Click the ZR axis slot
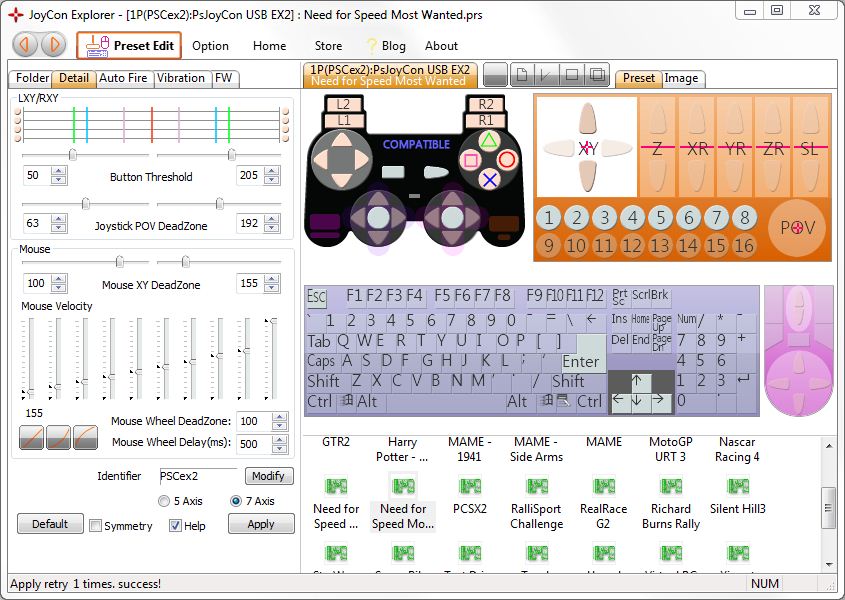The width and height of the screenshot is (845, 600). pos(773,147)
